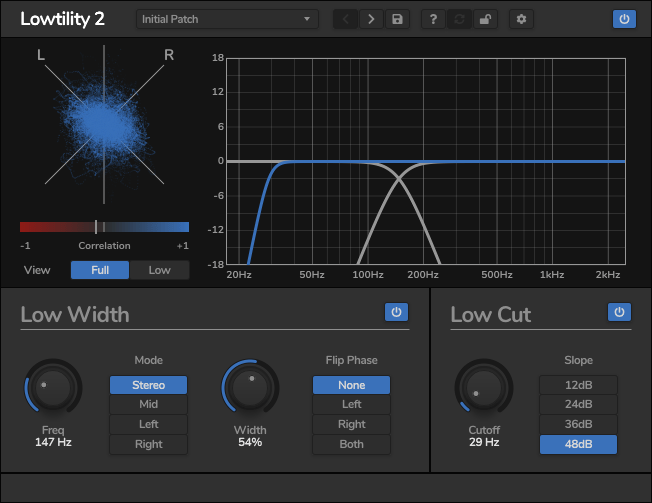Click the Lowtility 2 logo title
652x503 pixels.
(62, 20)
